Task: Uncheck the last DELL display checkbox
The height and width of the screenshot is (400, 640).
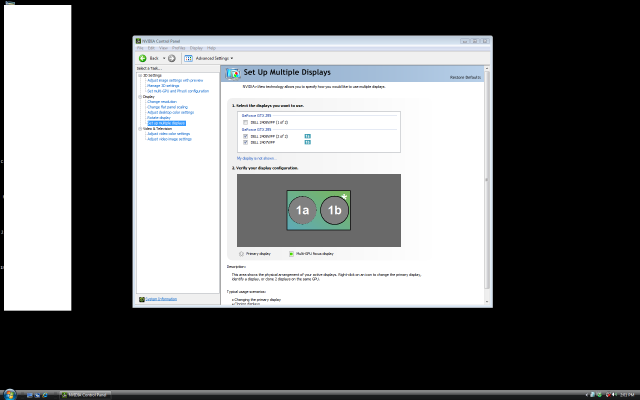Action: coord(245,142)
